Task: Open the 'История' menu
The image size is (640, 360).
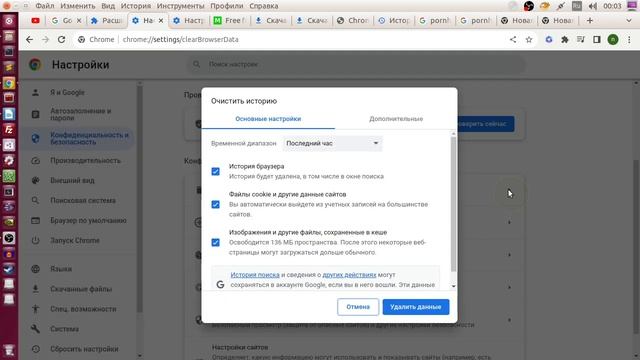Action: point(136,6)
